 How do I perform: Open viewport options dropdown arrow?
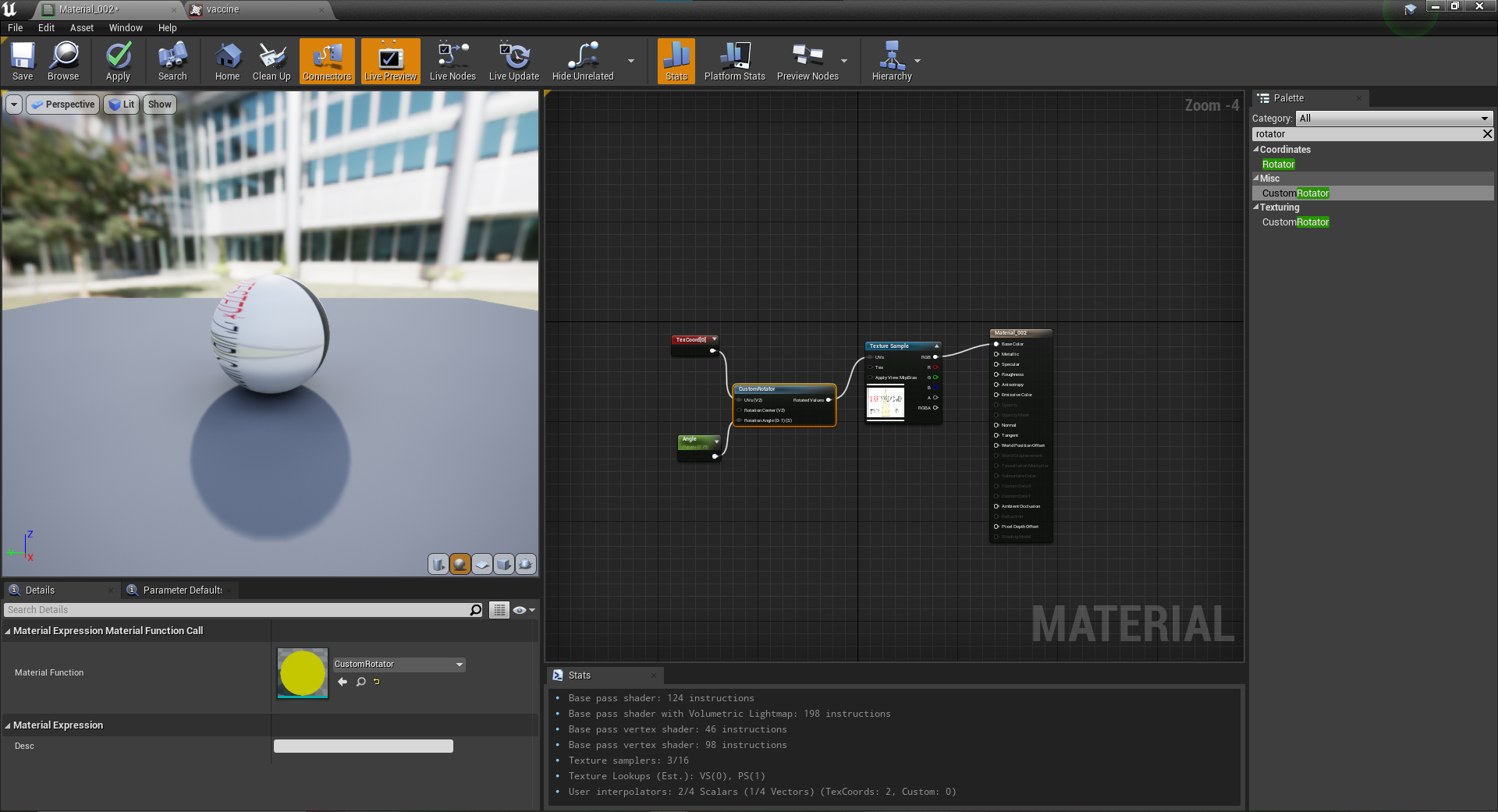point(14,105)
